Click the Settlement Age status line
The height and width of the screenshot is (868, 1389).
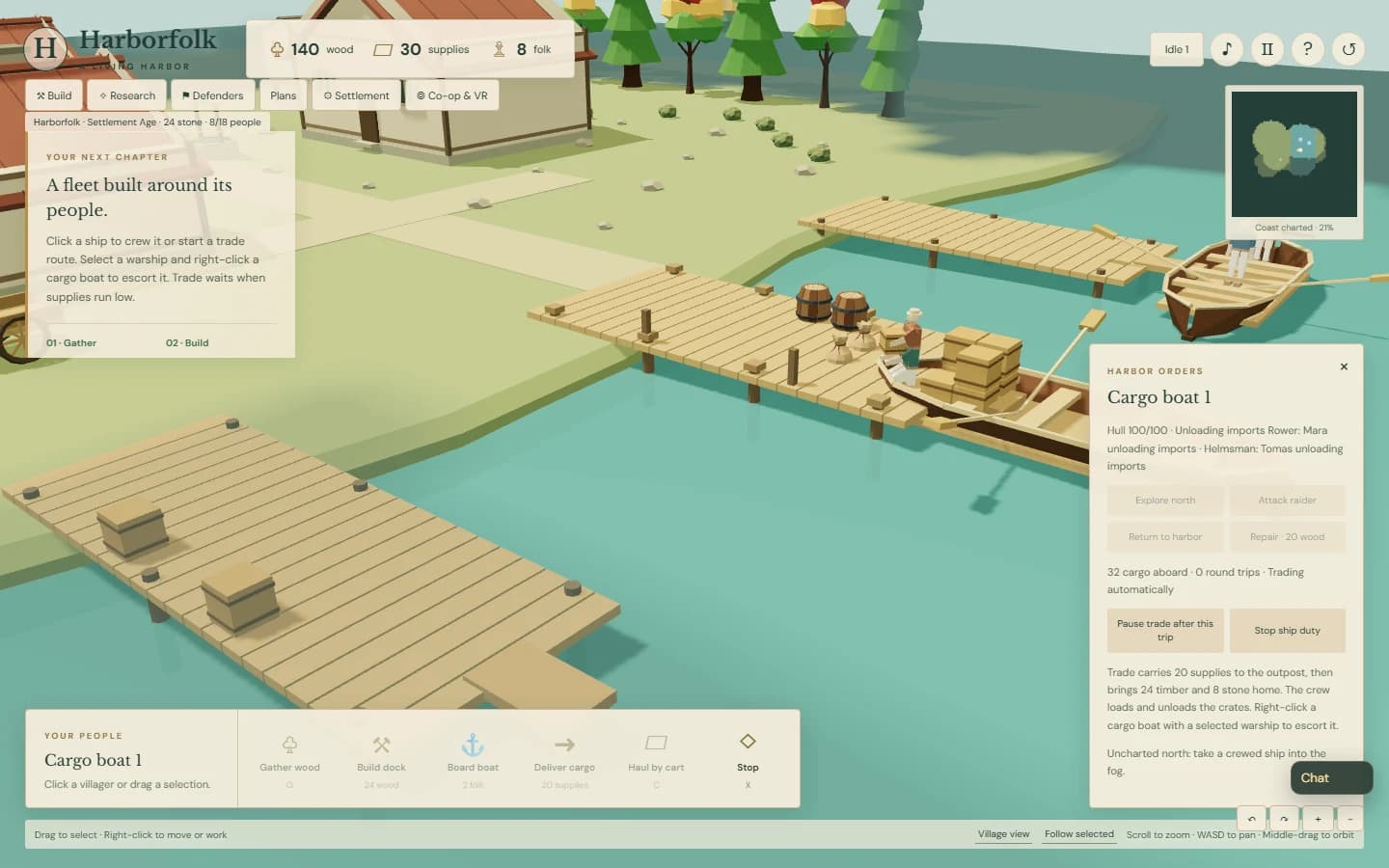[x=148, y=122]
